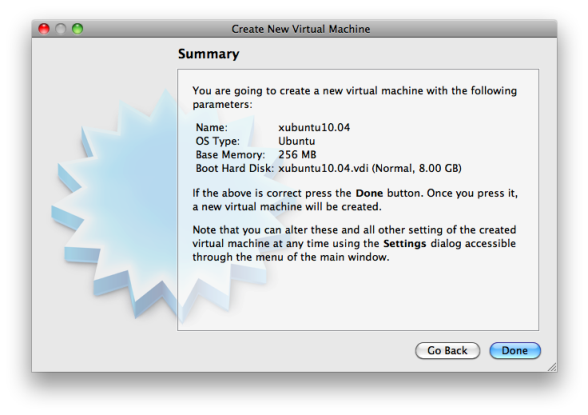Click the window resize grip corner
Viewport: 588px width, 415px height.
(x=552, y=367)
